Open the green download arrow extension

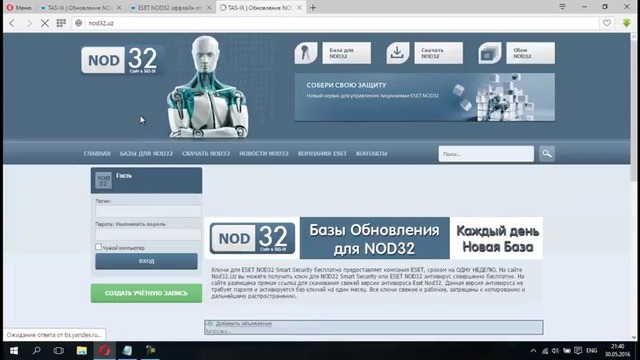pos(626,23)
